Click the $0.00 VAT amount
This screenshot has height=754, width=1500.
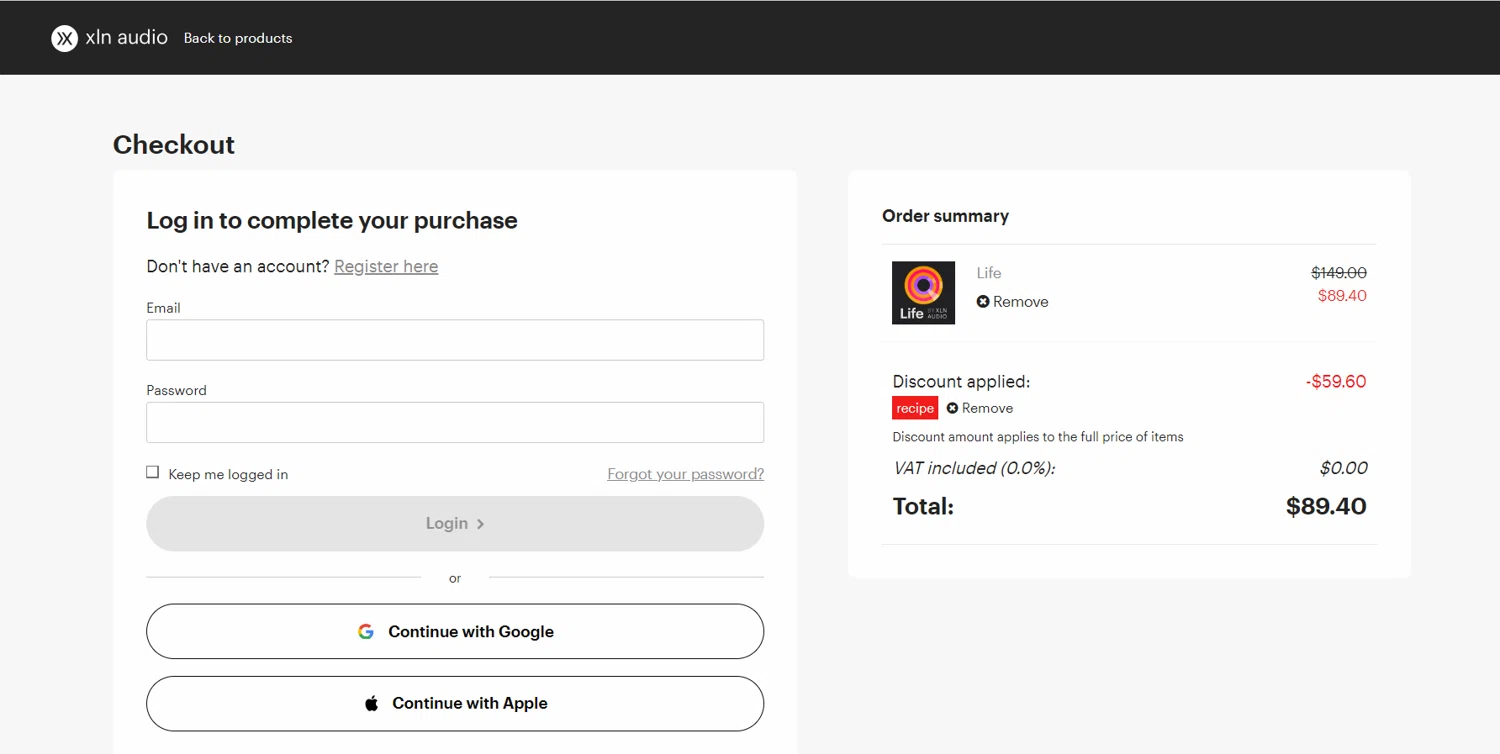click(1343, 468)
